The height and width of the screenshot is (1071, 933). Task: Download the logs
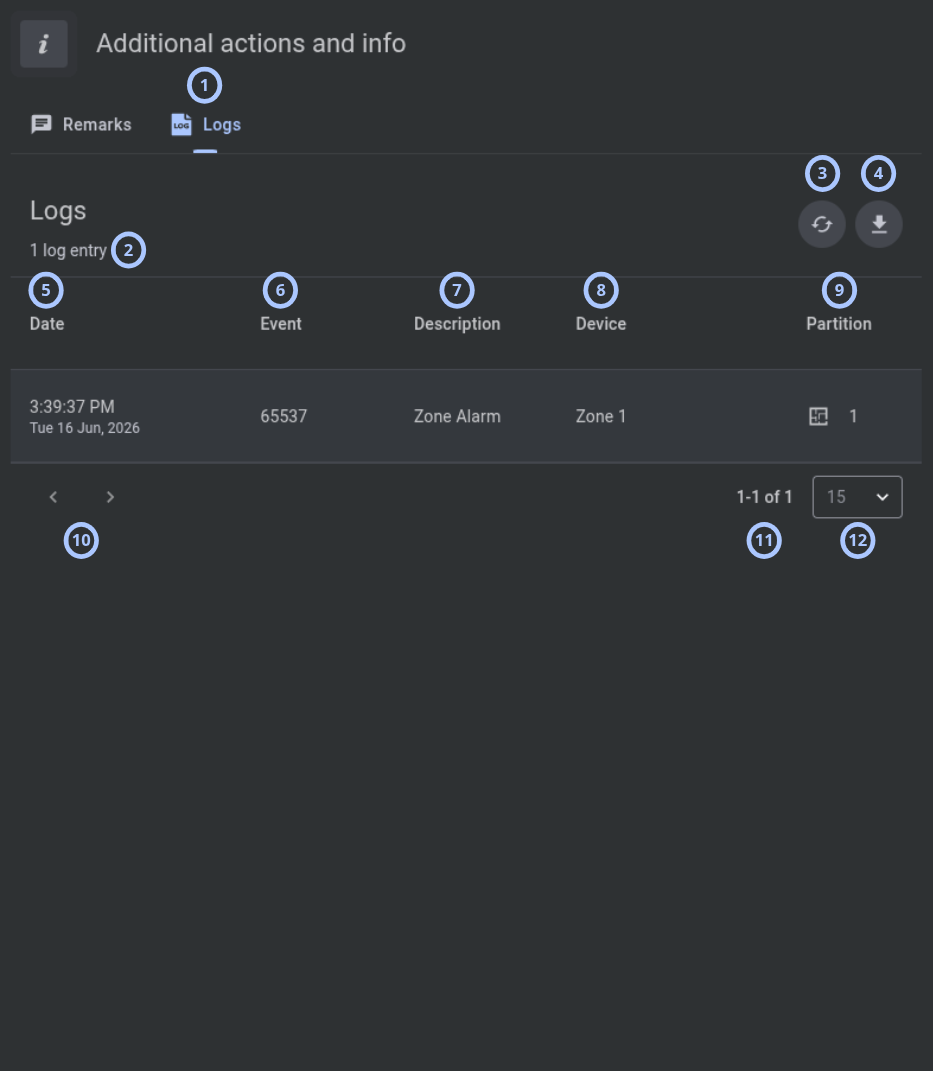tap(878, 224)
